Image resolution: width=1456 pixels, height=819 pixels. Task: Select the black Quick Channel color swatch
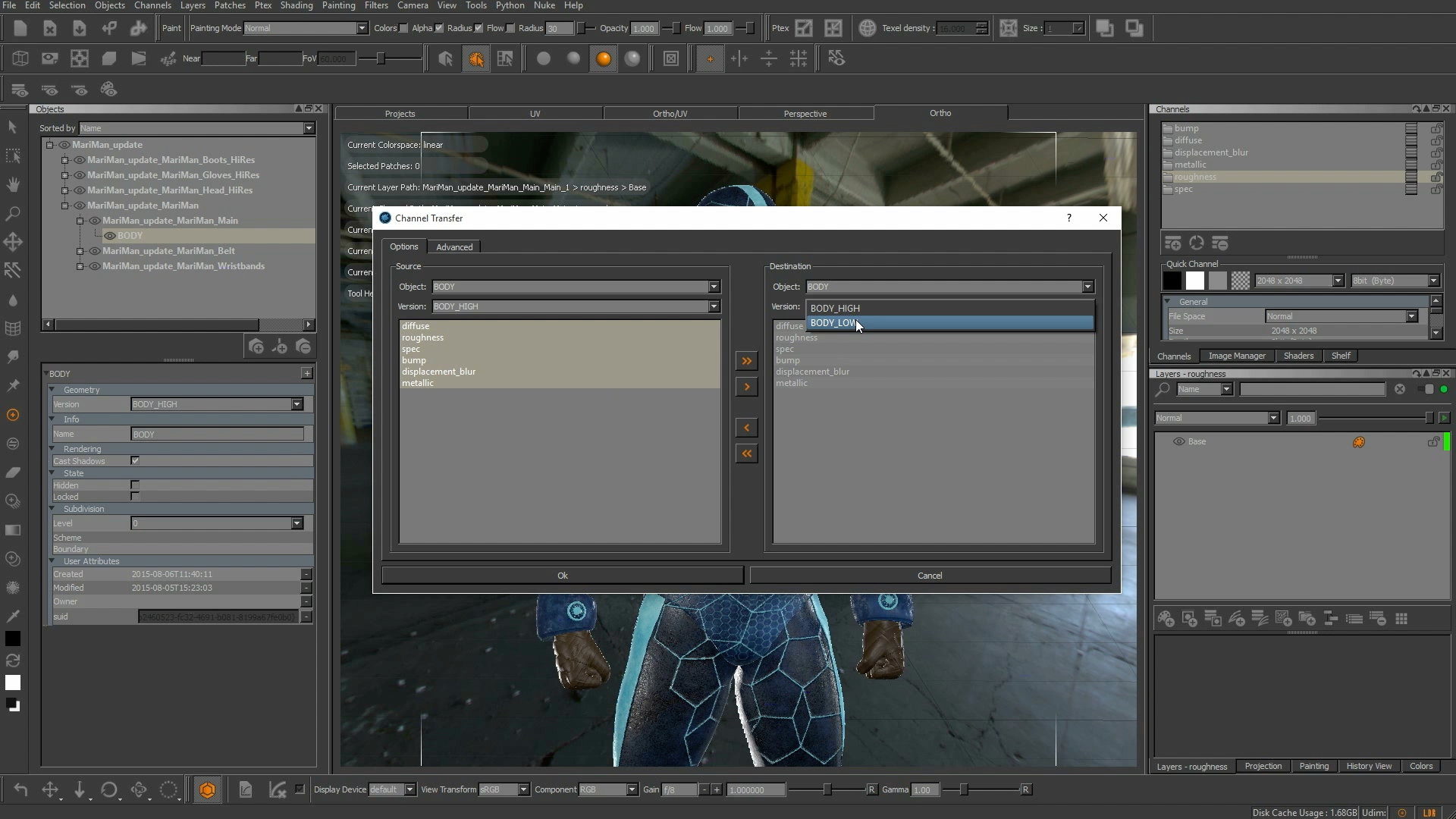pyautogui.click(x=1172, y=281)
